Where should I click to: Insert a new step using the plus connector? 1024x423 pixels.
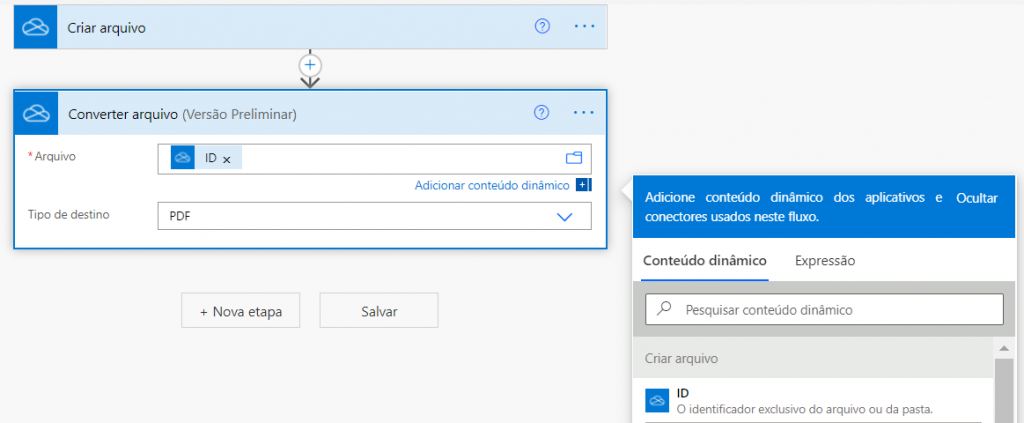click(x=310, y=64)
